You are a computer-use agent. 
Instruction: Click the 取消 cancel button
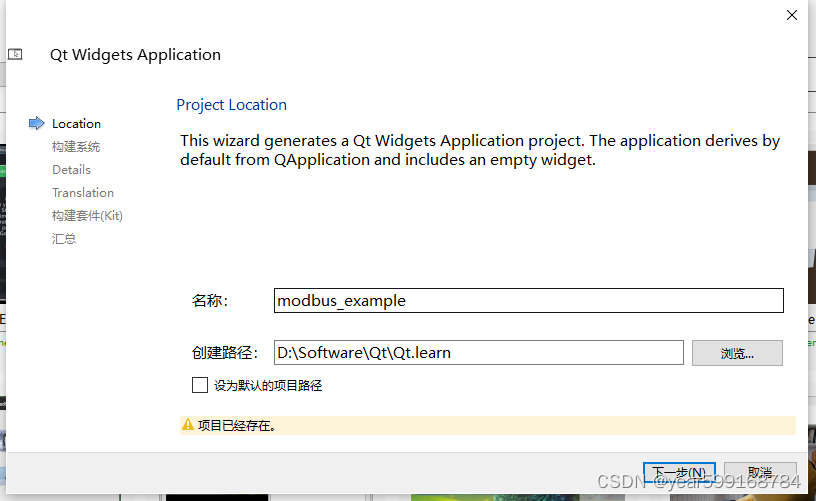click(760, 473)
